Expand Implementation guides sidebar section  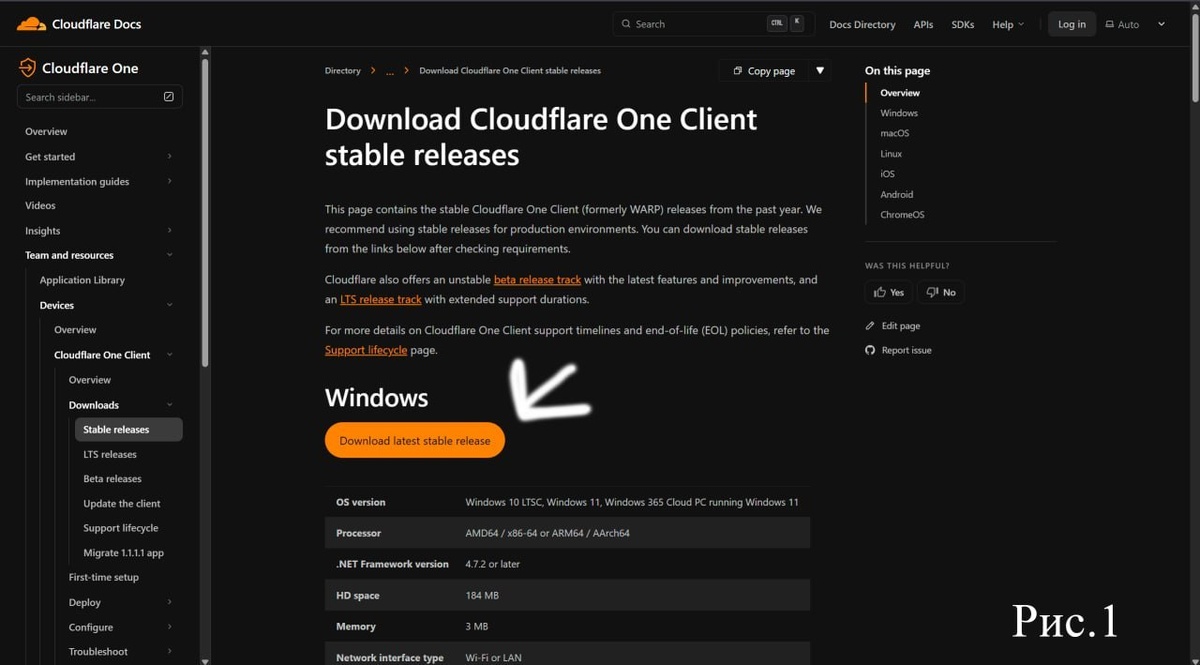pyautogui.click(x=169, y=182)
